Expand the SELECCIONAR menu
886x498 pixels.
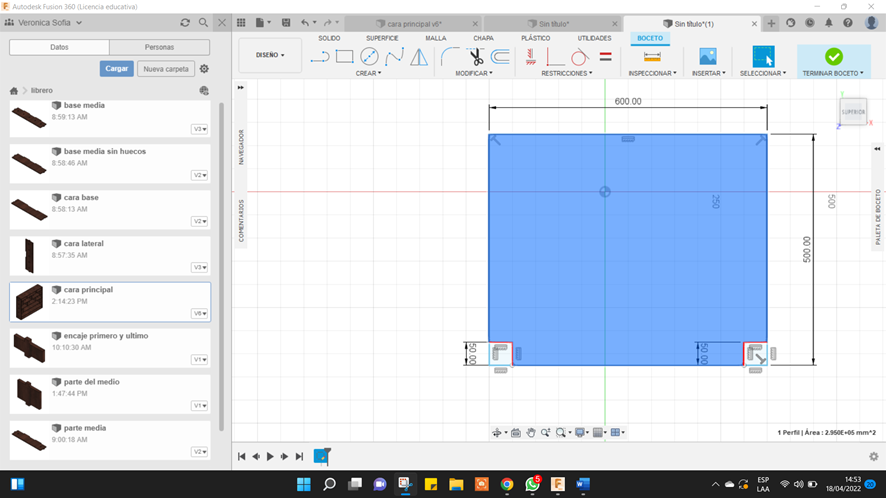[763, 73]
